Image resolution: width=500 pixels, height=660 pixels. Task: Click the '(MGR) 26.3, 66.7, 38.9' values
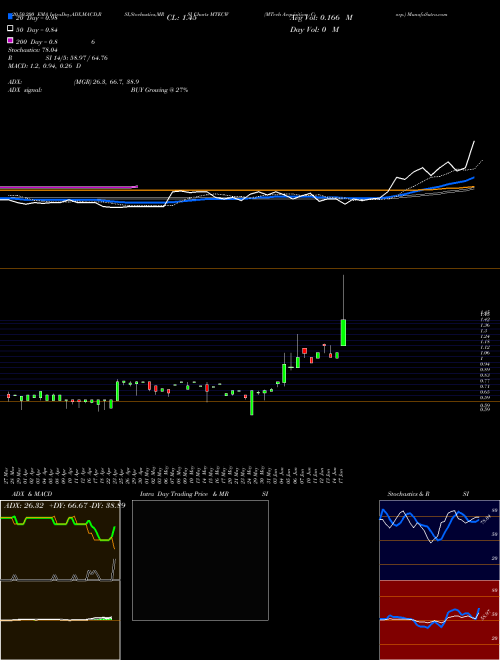[x=106, y=82]
